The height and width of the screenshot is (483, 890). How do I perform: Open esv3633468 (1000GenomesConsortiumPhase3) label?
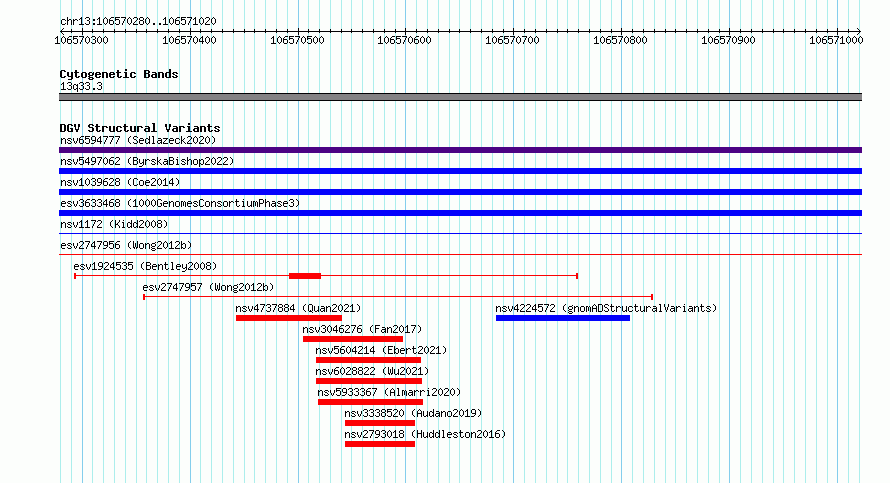[x=180, y=203]
